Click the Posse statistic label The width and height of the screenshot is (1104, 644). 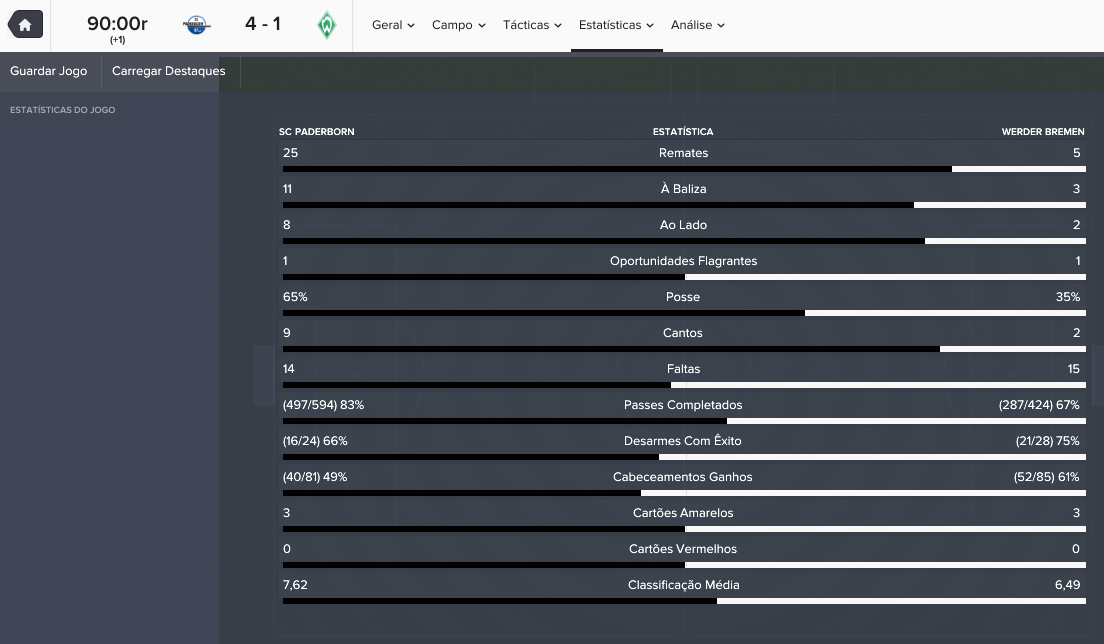[683, 296]
